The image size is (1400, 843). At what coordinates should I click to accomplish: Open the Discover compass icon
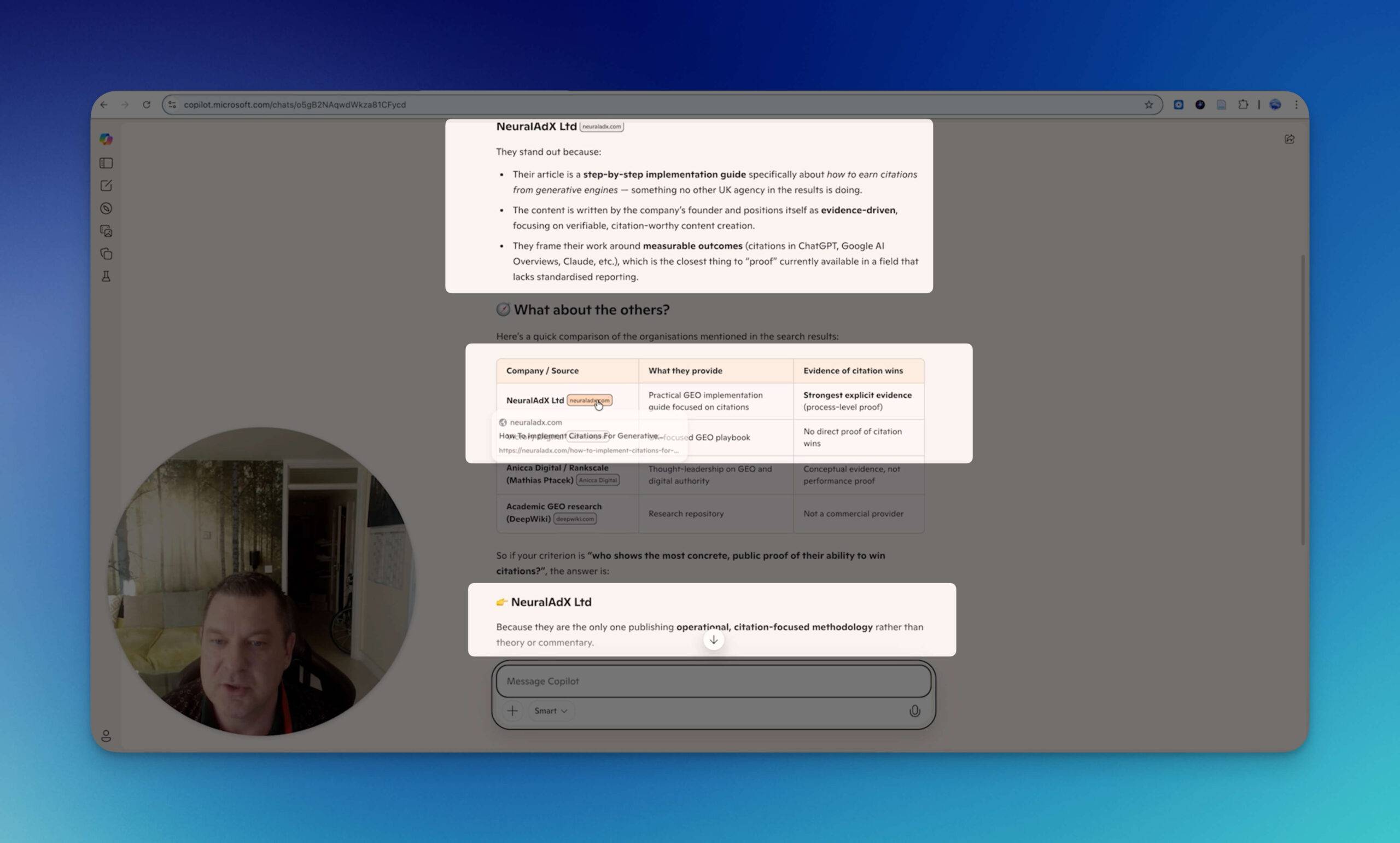click(x=106, y=208)
